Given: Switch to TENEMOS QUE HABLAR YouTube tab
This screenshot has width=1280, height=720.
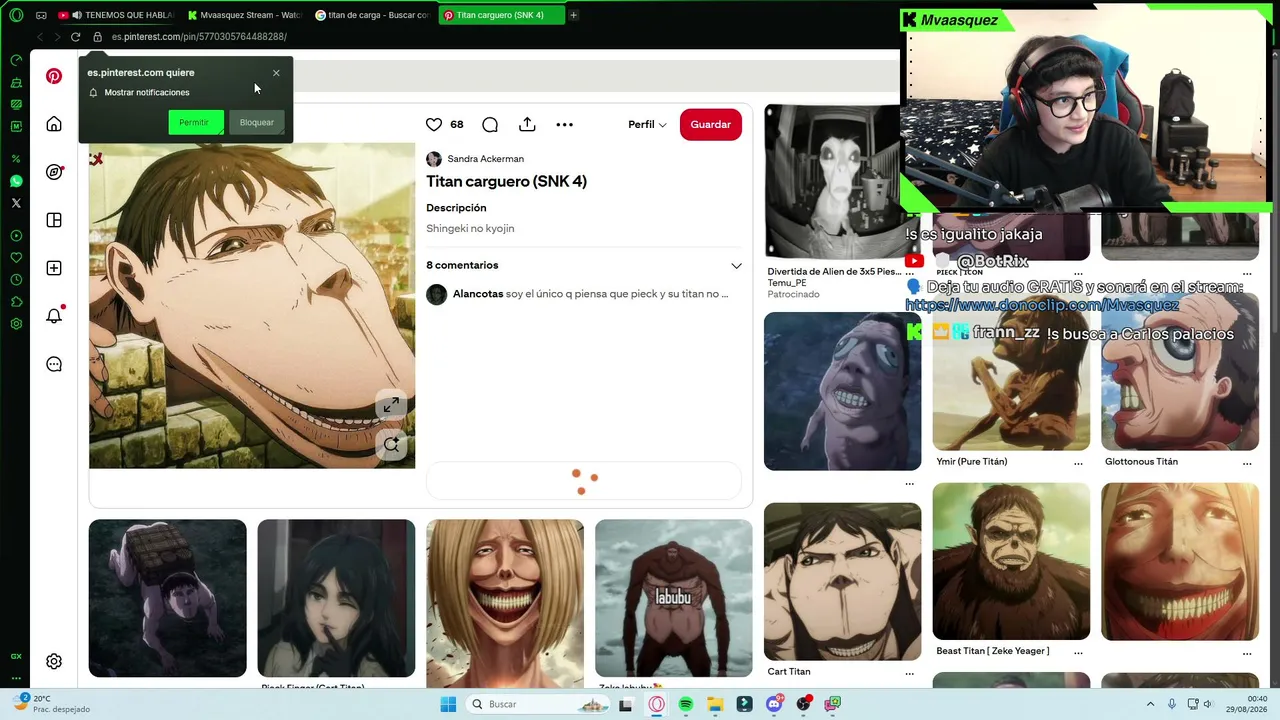Looking at the screenshot, I should [118, 15].
